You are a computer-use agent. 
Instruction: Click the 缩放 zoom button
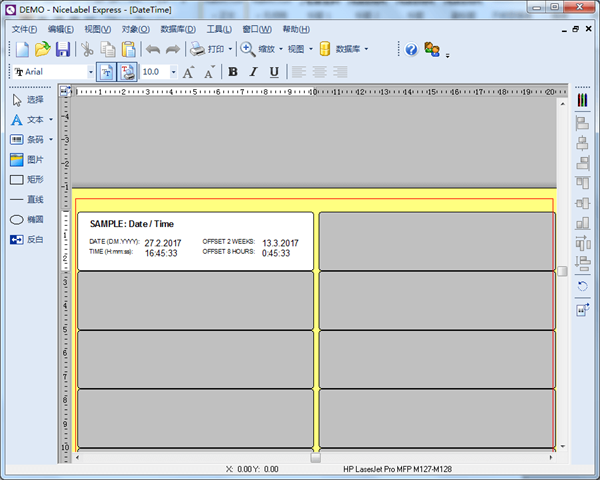point(258,49)
